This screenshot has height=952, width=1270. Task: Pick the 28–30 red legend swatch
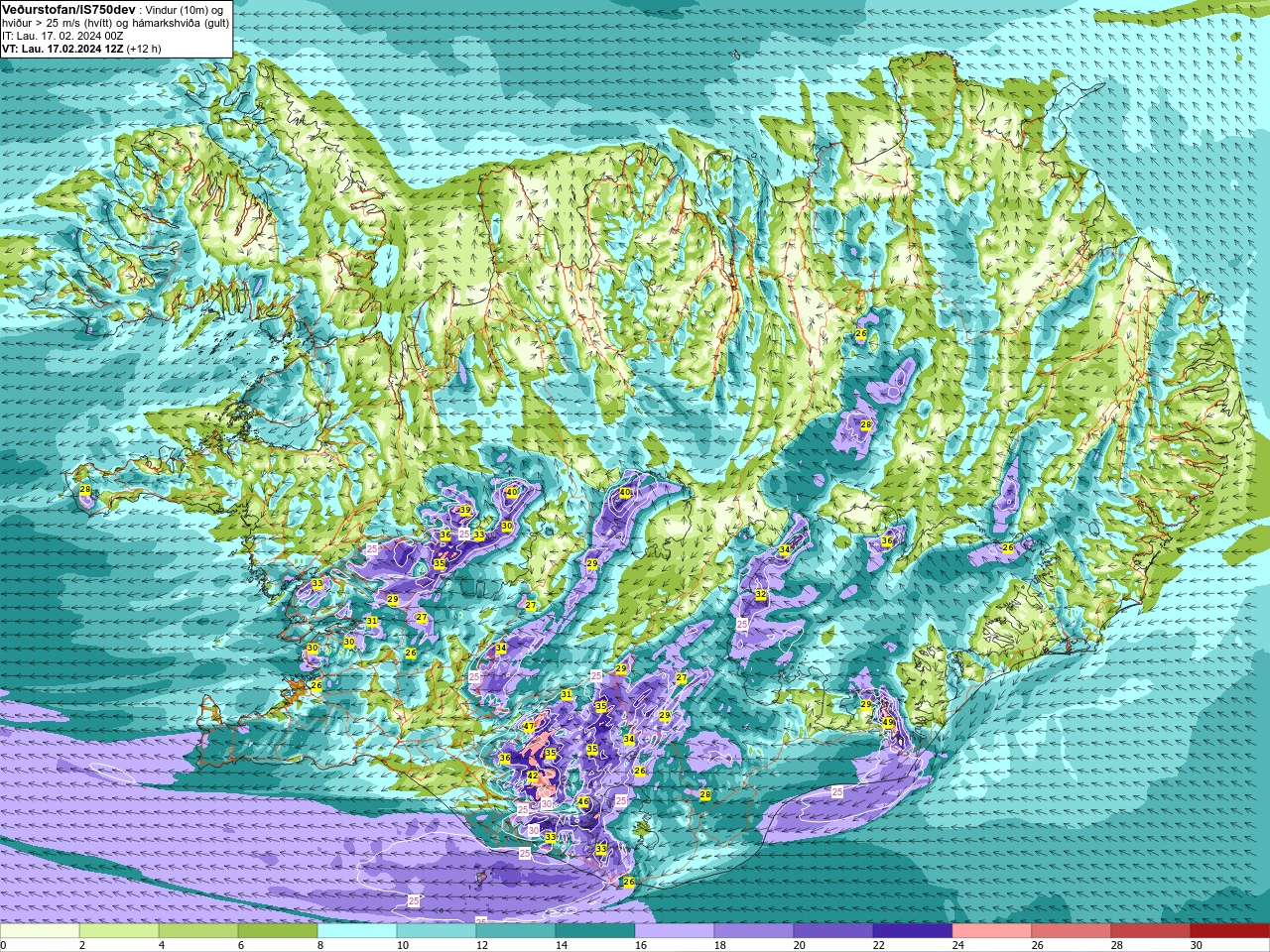coord(1151,931)
